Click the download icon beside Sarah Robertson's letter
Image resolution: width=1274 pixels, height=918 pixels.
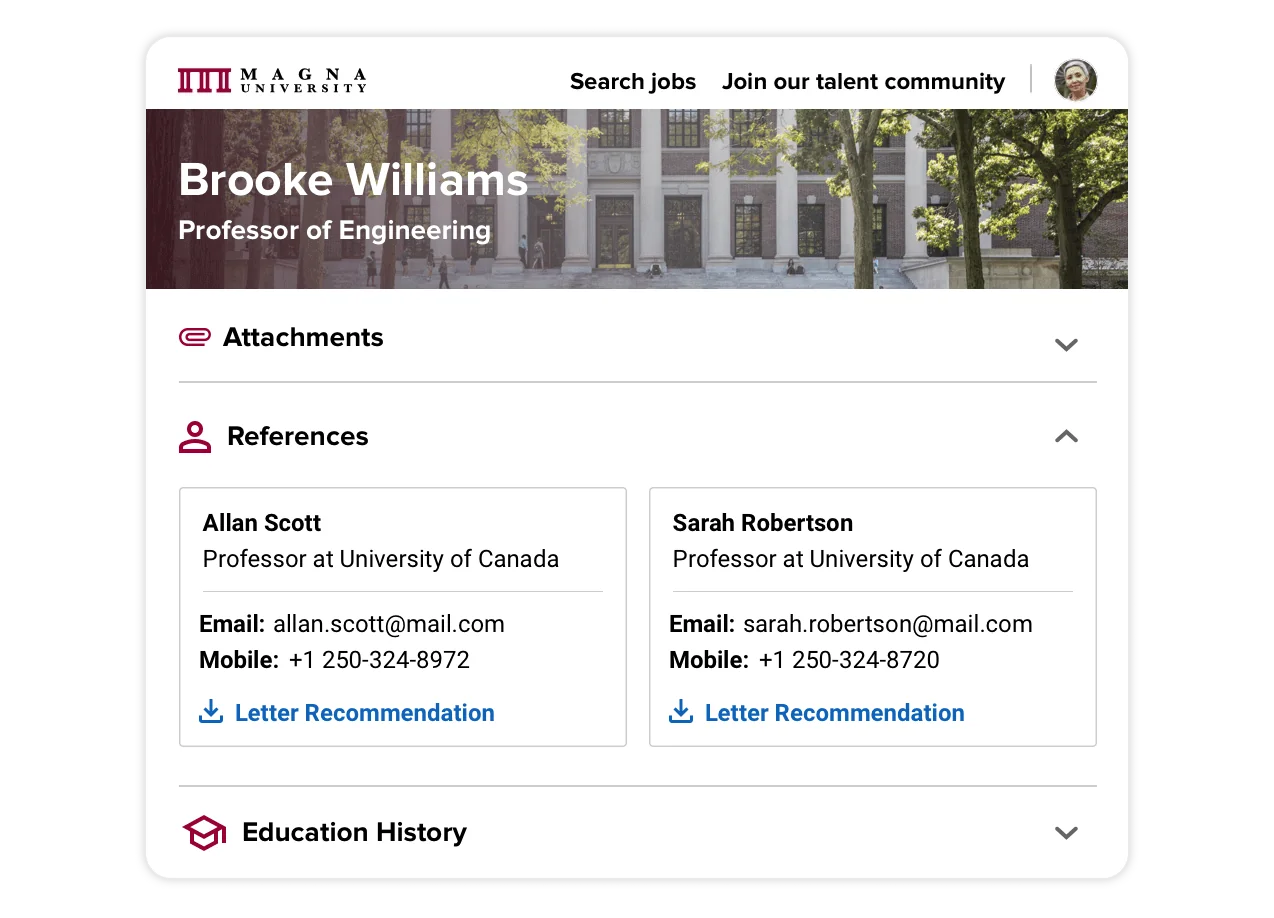coord(680,711)
